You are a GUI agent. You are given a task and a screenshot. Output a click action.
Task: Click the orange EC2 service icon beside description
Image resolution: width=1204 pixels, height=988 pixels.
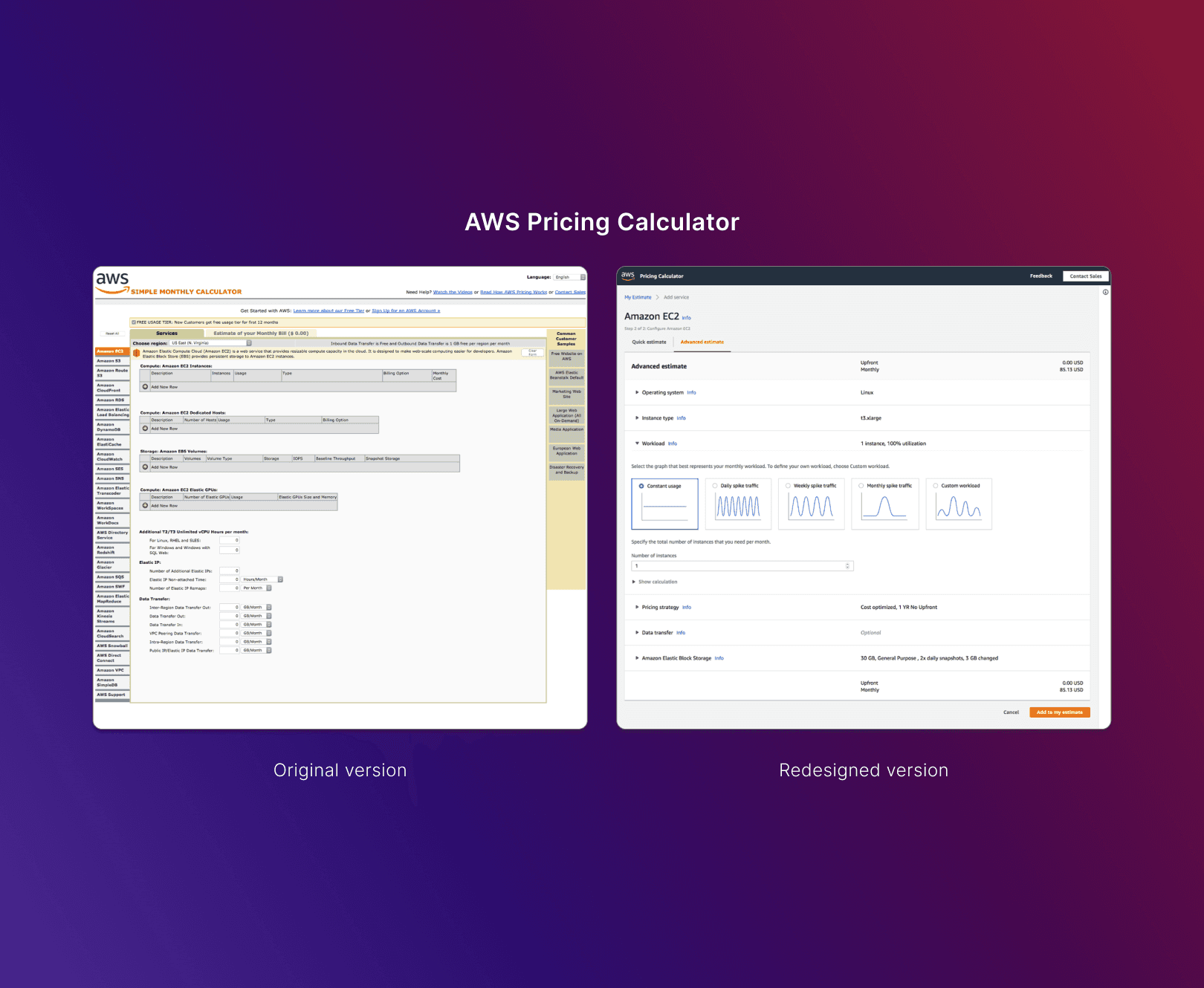(137, 353)
